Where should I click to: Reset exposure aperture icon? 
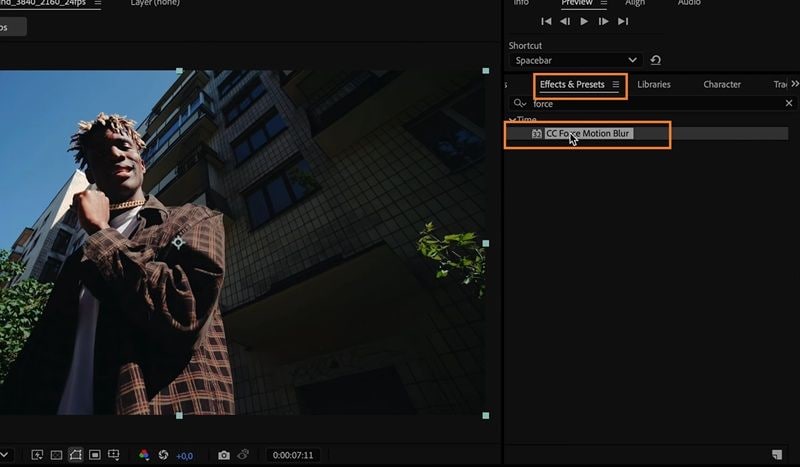coord(163,455)
